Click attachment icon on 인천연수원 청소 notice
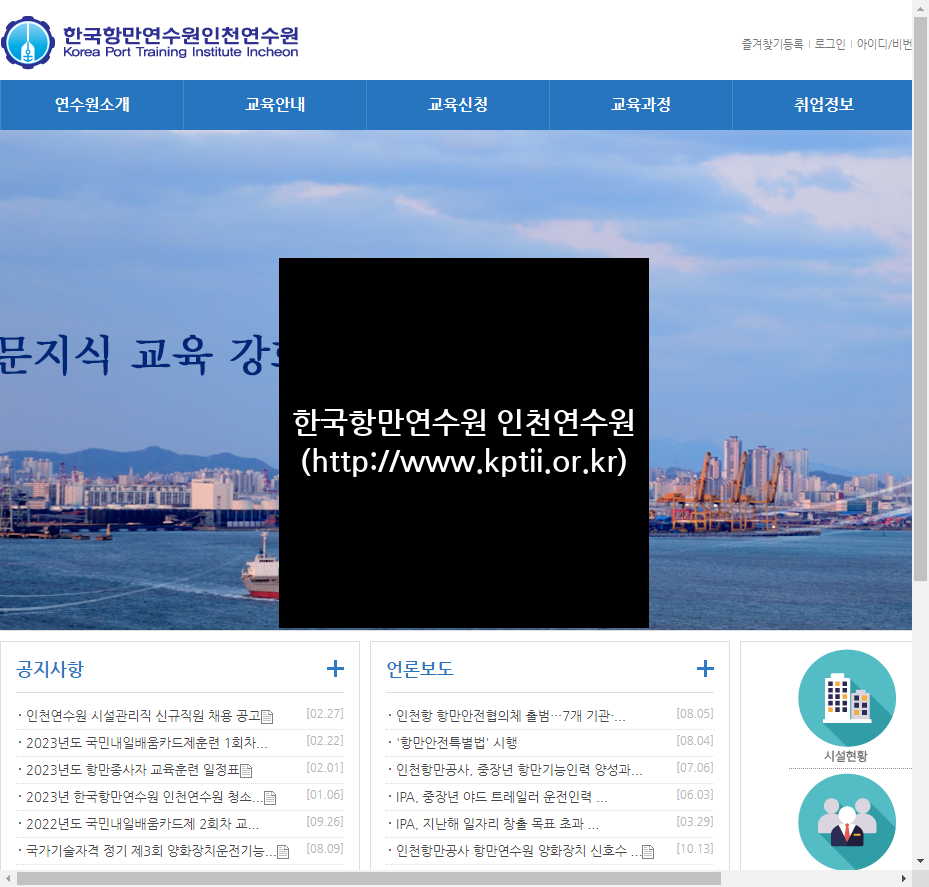Image resolution: width=929 pixels, height=887 pixels. click(270, 798)
